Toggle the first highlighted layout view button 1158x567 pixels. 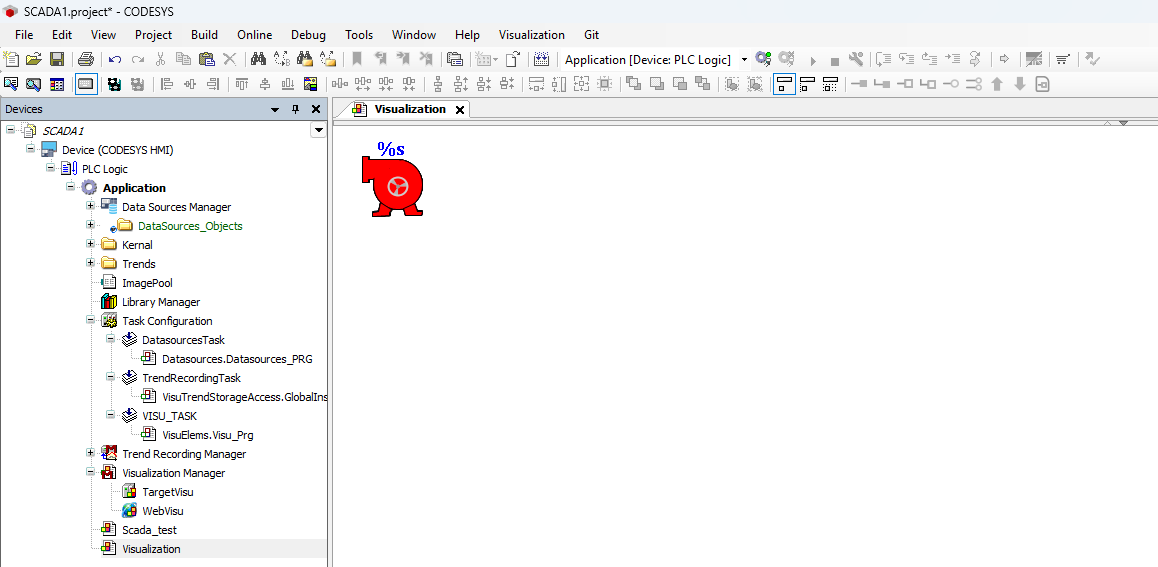click(784, 84)
